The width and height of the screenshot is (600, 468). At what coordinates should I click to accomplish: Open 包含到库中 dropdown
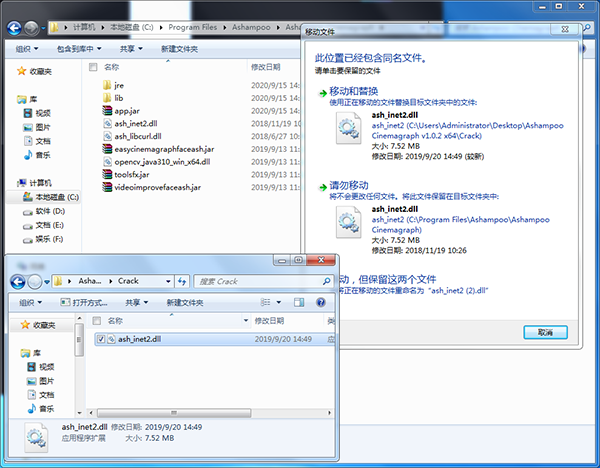(79, 49)
